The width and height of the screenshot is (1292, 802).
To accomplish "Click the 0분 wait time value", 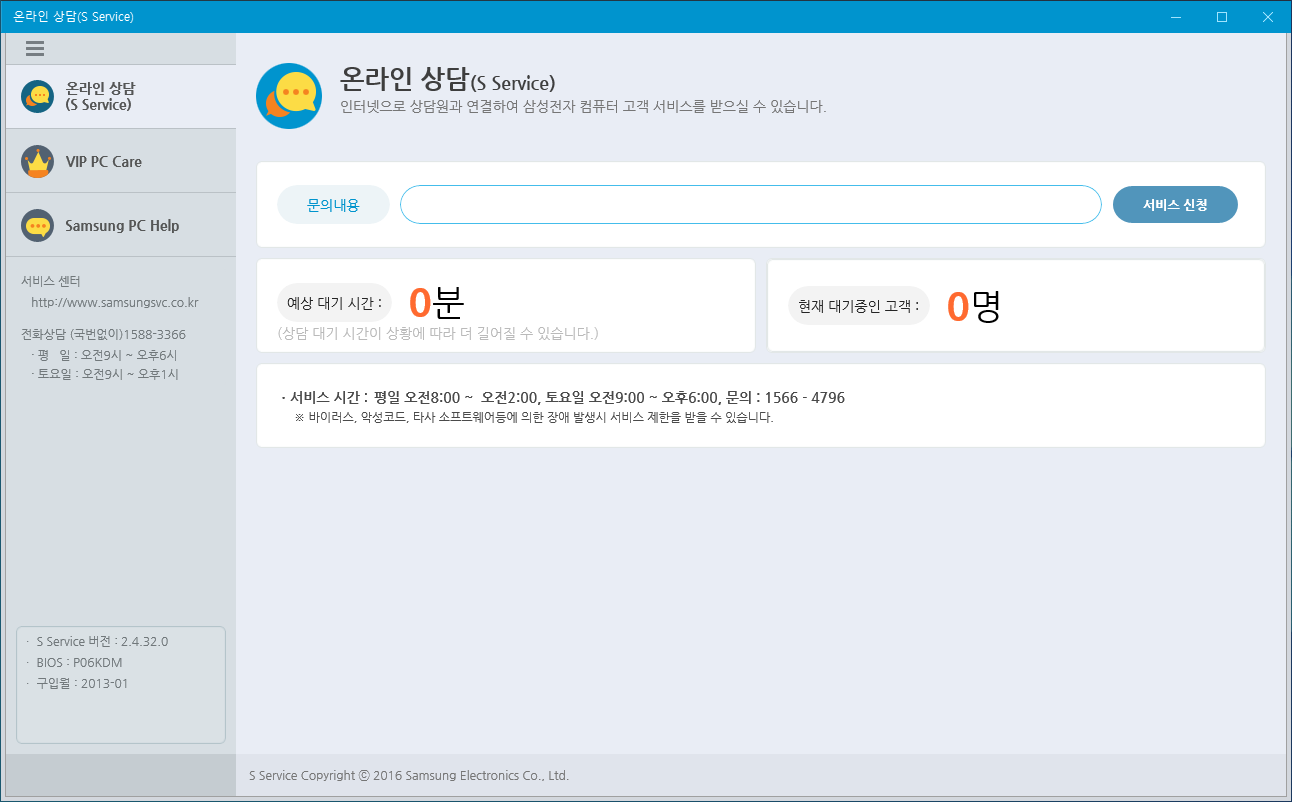I will 437,302.
